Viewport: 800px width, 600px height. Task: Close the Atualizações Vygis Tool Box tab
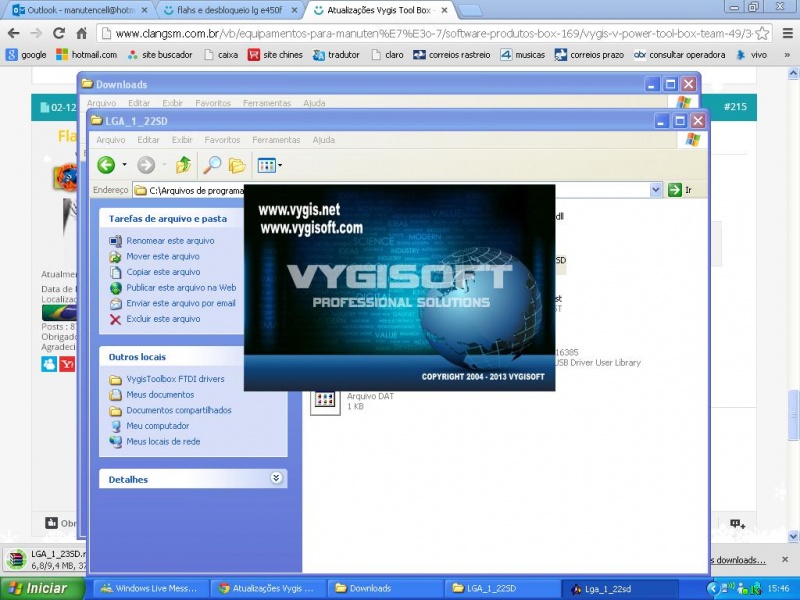(444, 10)
